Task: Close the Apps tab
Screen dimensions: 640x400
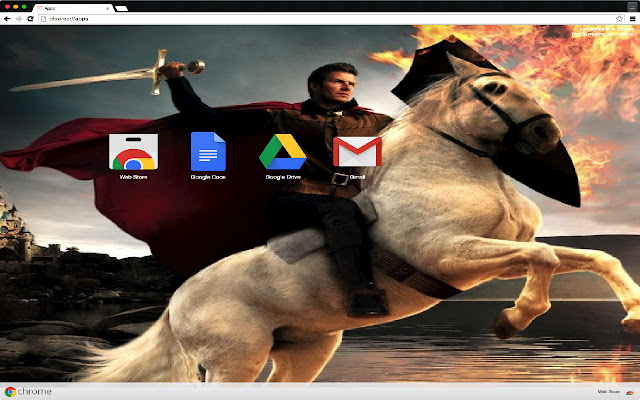Action: point(108,8)
